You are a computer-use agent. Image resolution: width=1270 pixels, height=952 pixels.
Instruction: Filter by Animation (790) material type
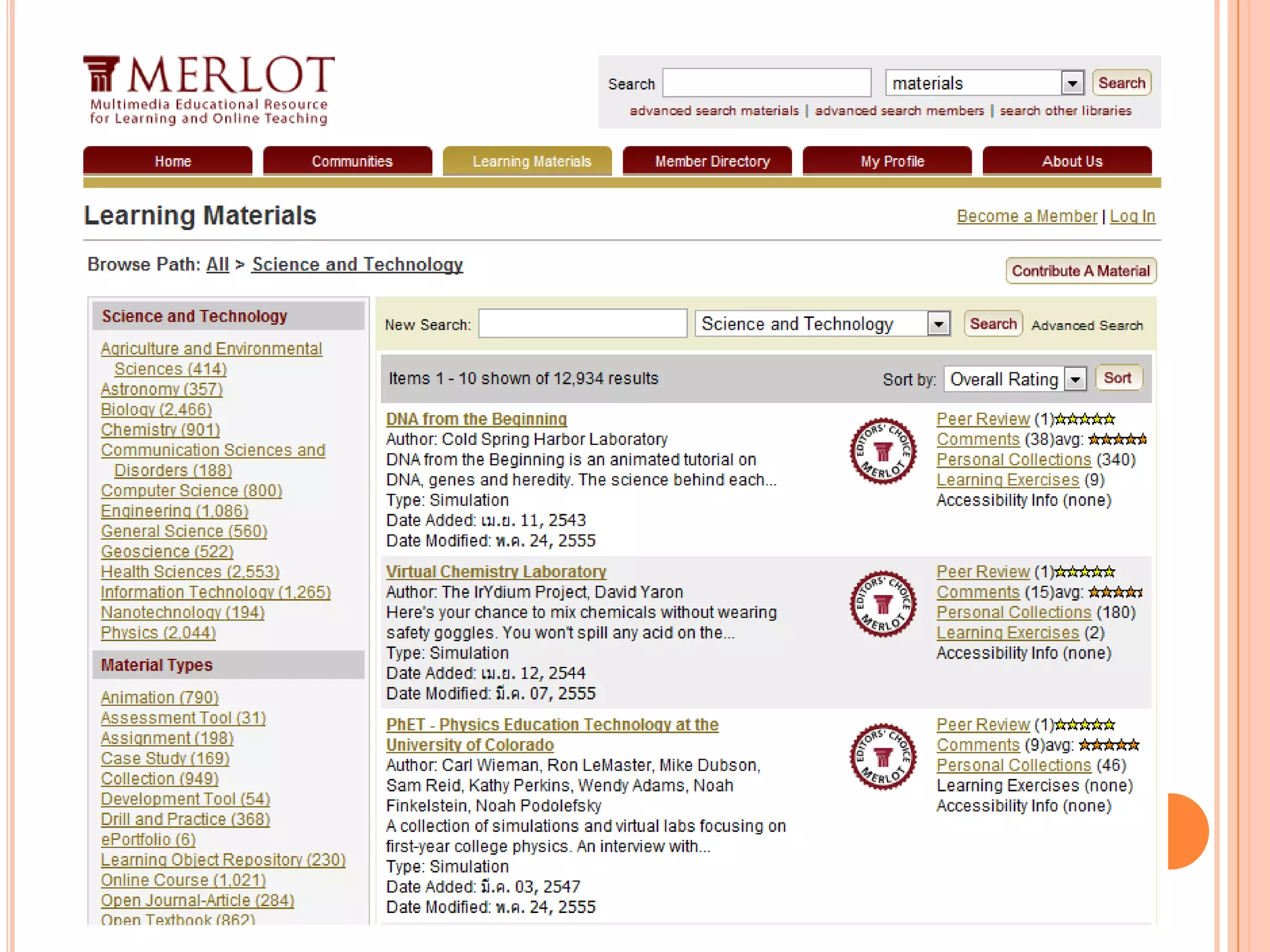click(x=159, y=698)
